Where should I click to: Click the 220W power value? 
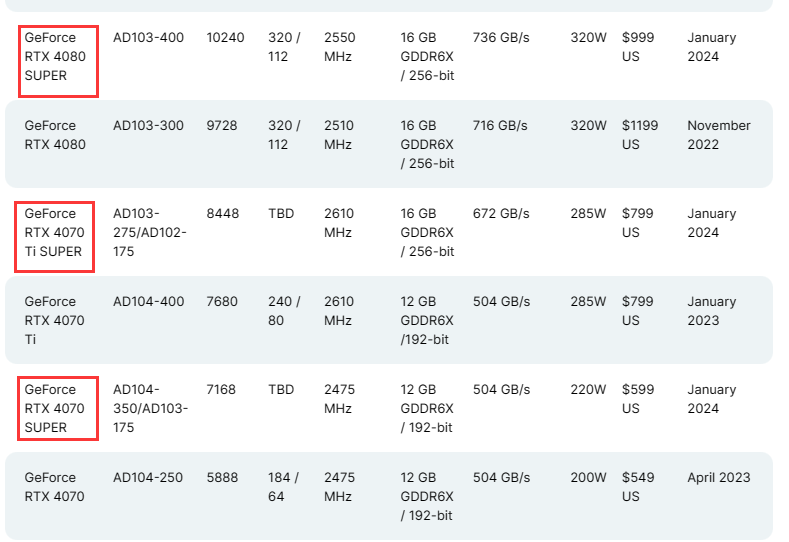[588, 390]
